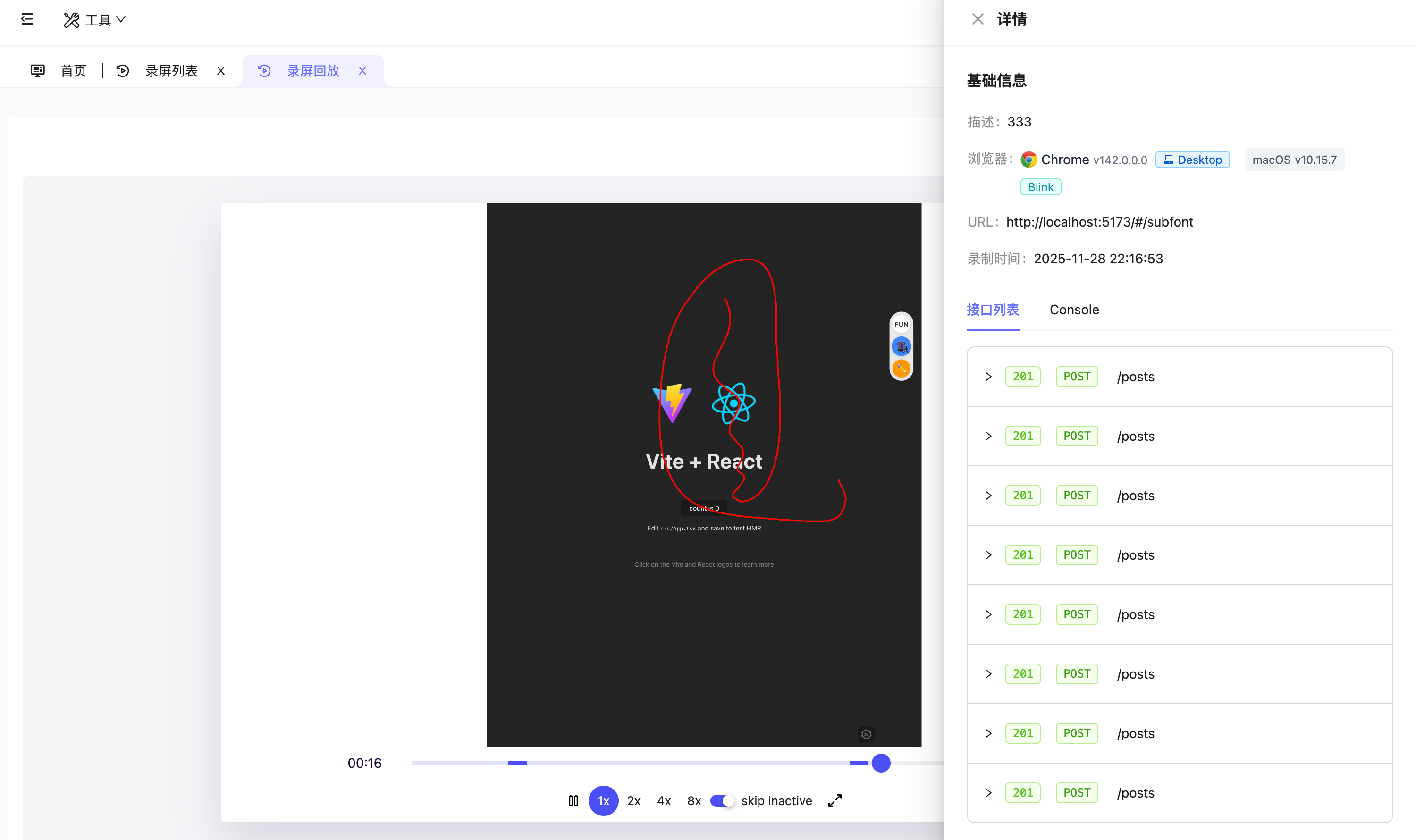Set playback speed to 2x

(x=633, y=801)
